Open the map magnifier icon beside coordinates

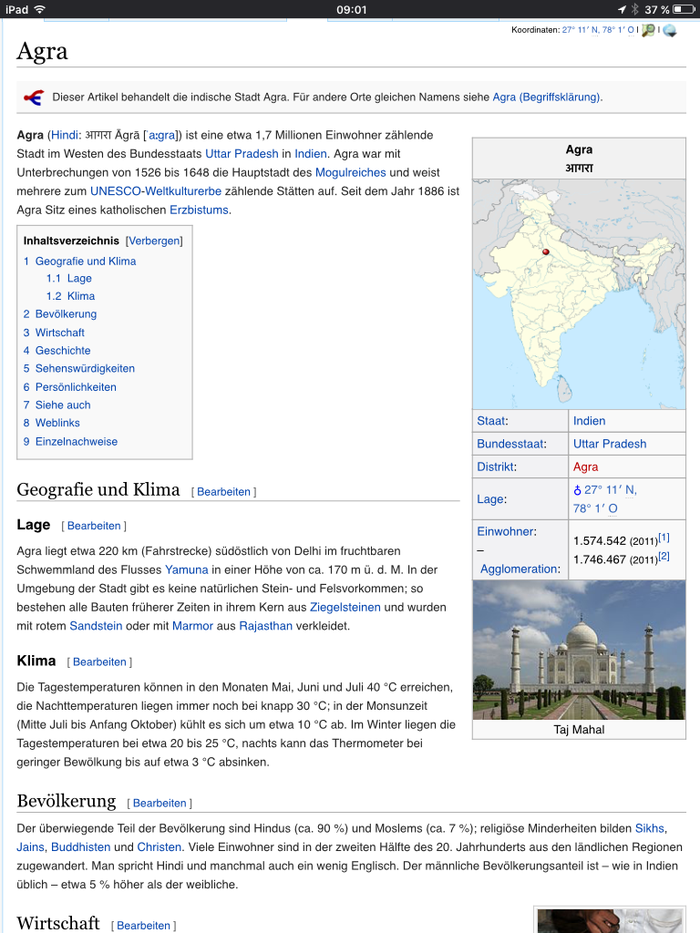[648, 30]
